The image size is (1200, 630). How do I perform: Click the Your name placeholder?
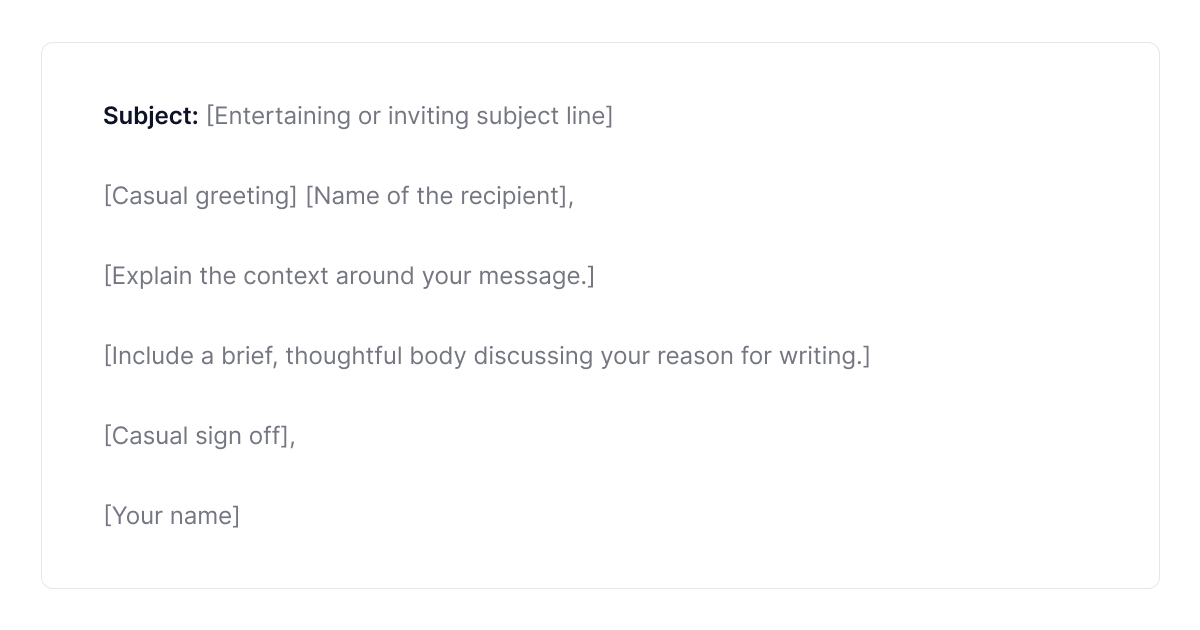click(172, 516)
